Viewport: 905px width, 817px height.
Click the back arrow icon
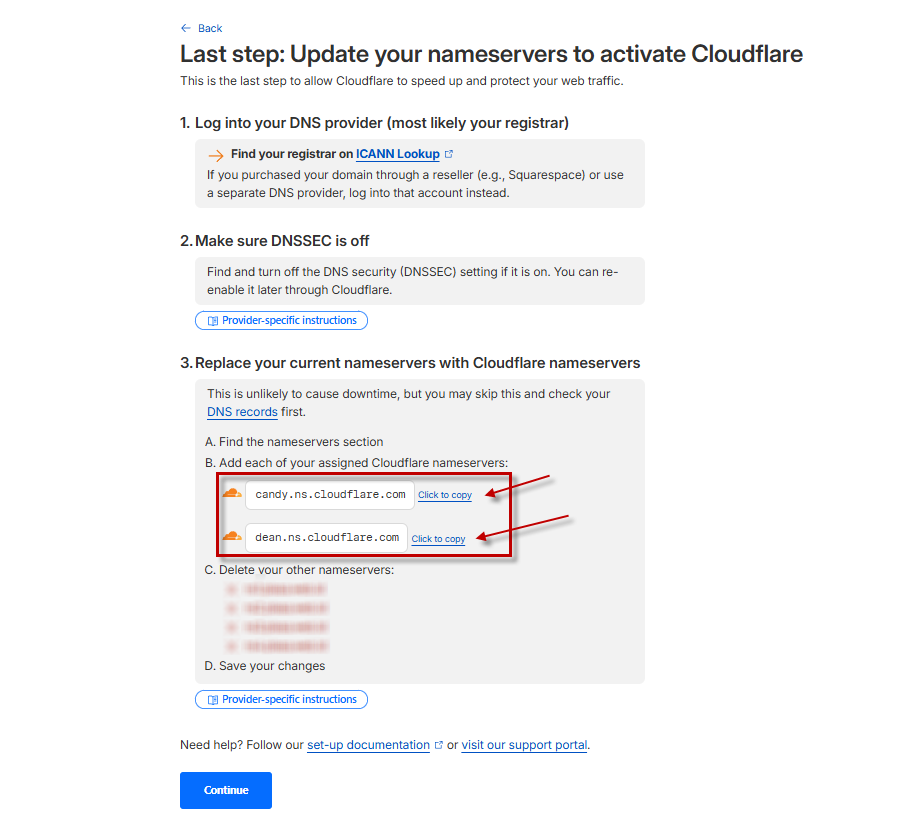(x=185, y=28)
